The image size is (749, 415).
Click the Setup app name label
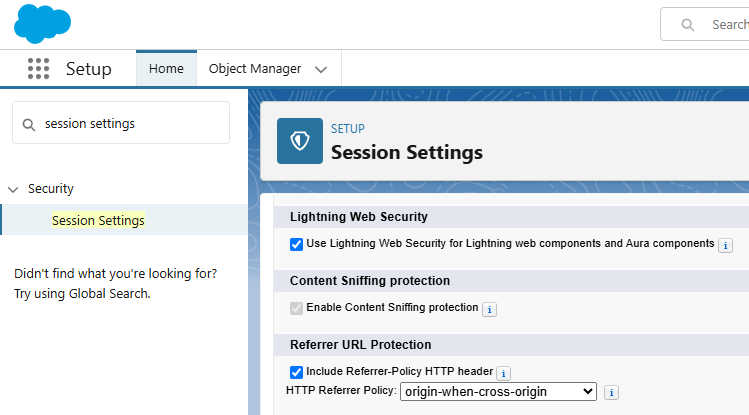89,69
